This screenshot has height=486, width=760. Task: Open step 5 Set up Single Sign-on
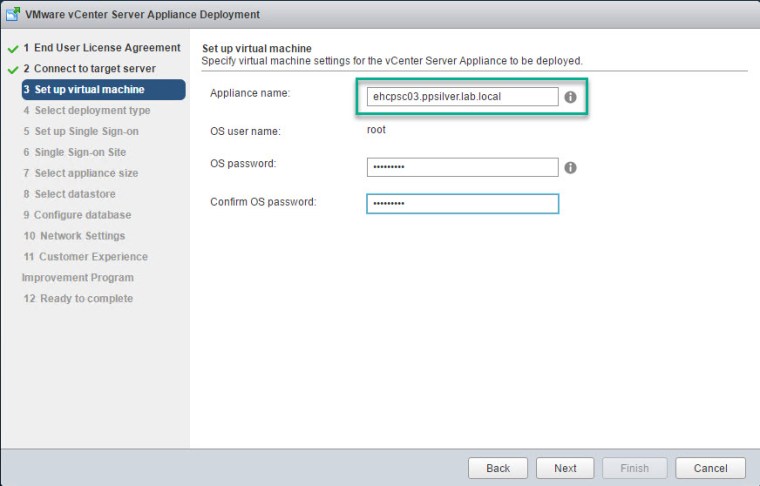(x=81, y=131)
